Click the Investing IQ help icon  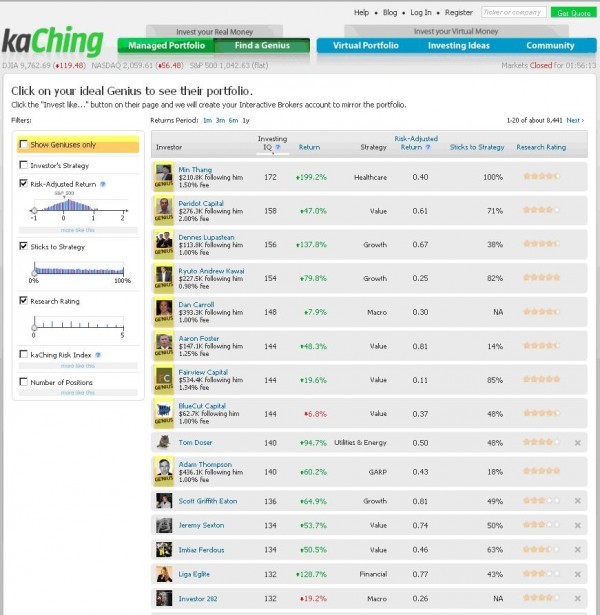[x=278, y=147]
